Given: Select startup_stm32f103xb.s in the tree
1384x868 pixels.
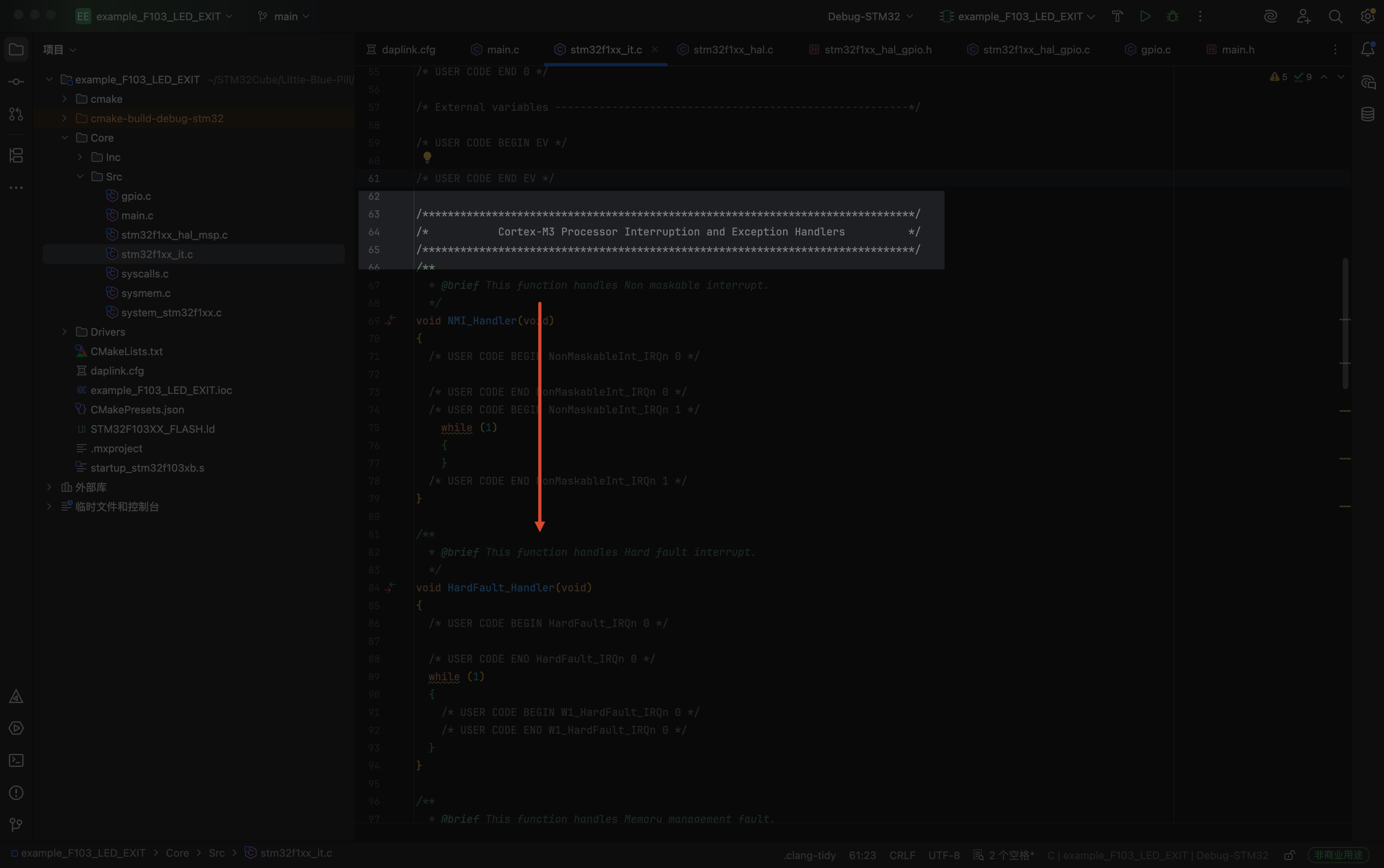Looking at the screenshot, I should coord(147,468).
